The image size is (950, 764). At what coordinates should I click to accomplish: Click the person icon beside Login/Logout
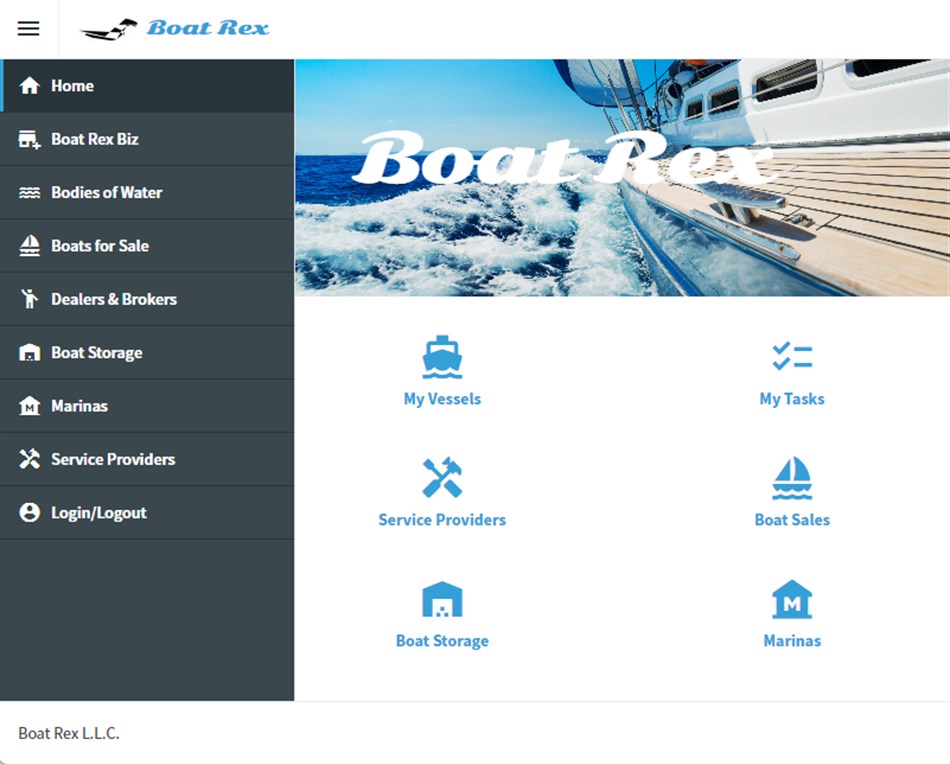click(29, 512)
